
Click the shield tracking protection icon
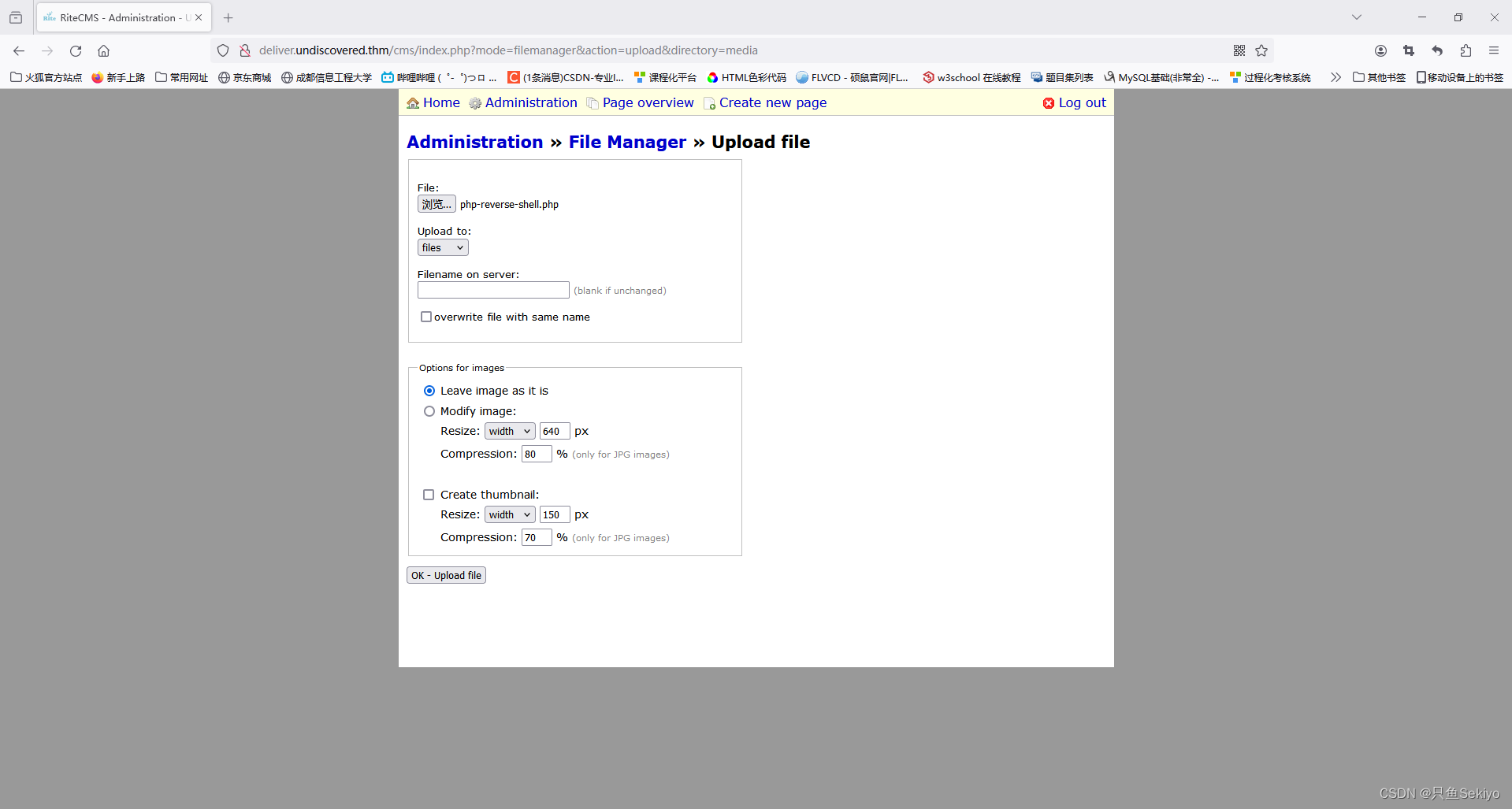click(x=223, y=50)
